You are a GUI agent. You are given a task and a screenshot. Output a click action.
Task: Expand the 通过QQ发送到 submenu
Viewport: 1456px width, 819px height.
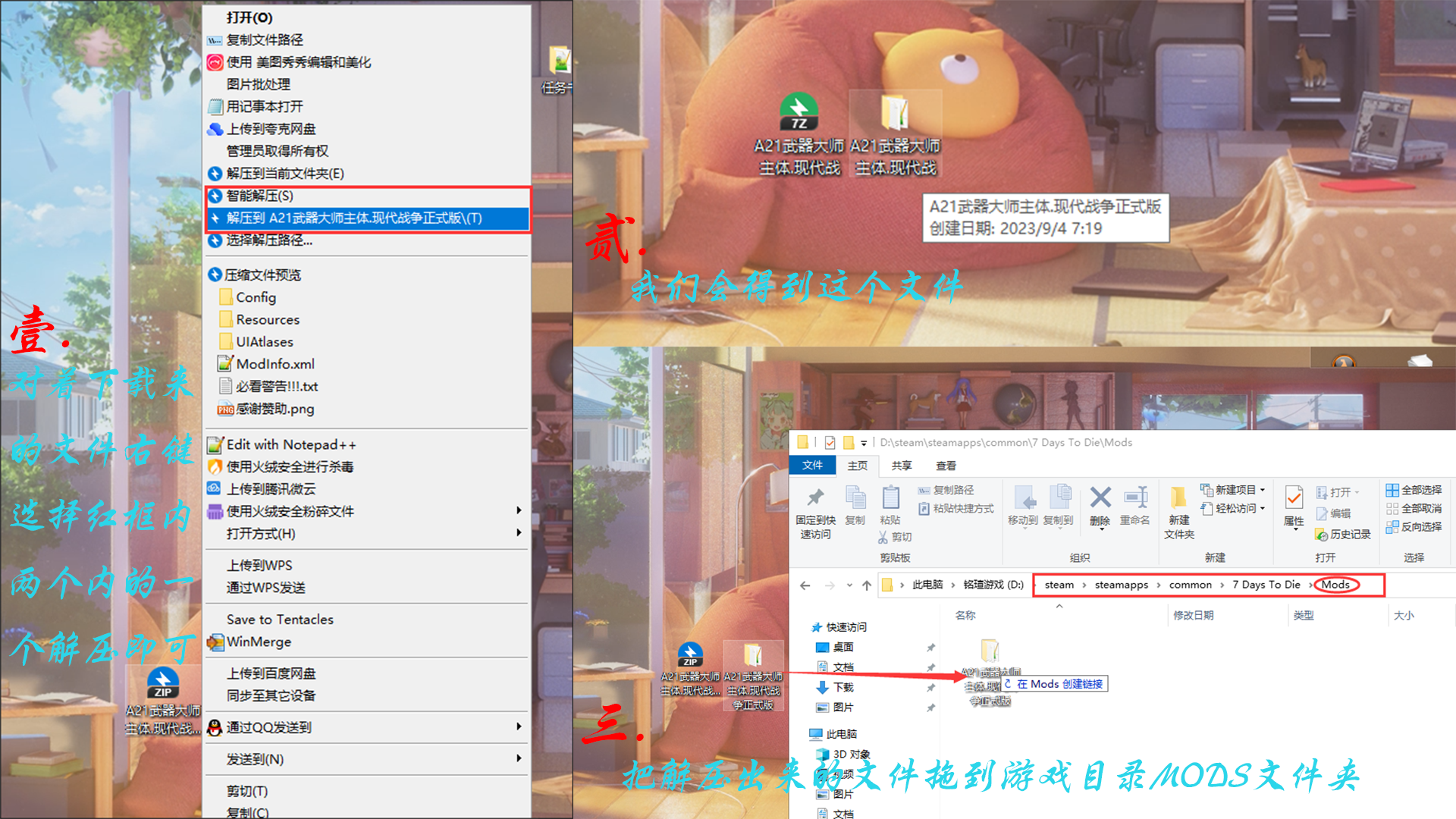tap(367, 727)
